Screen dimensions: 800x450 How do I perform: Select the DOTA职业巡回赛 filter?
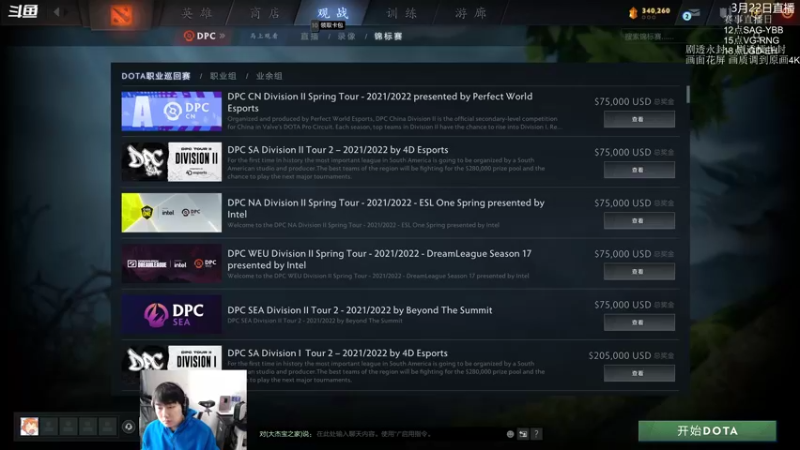(x=156, y=76)
